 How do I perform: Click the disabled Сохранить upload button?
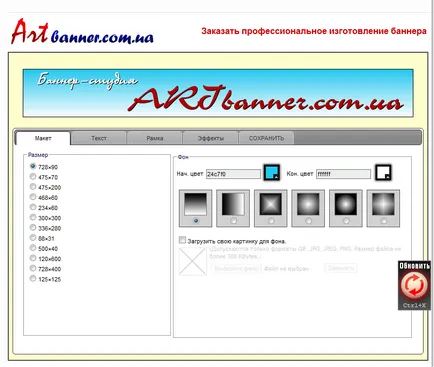(x=341, y=268)
